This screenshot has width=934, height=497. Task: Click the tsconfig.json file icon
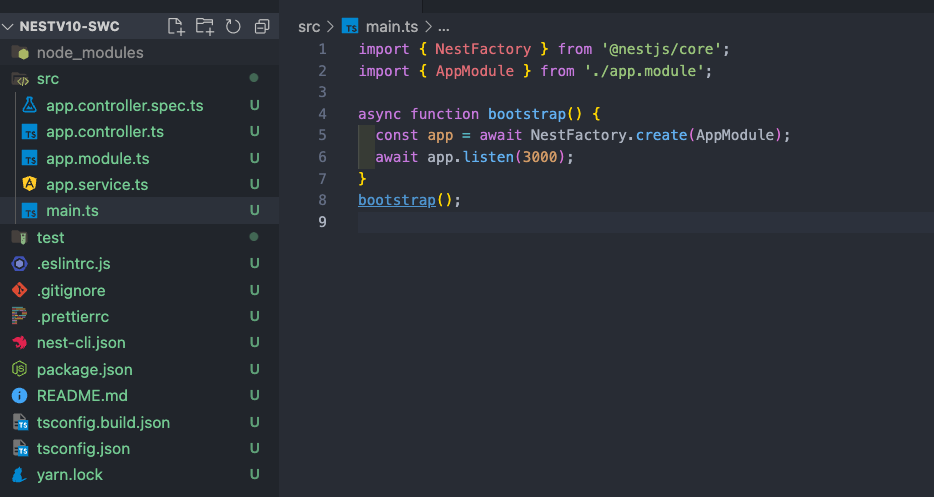(x=20, y=448)
